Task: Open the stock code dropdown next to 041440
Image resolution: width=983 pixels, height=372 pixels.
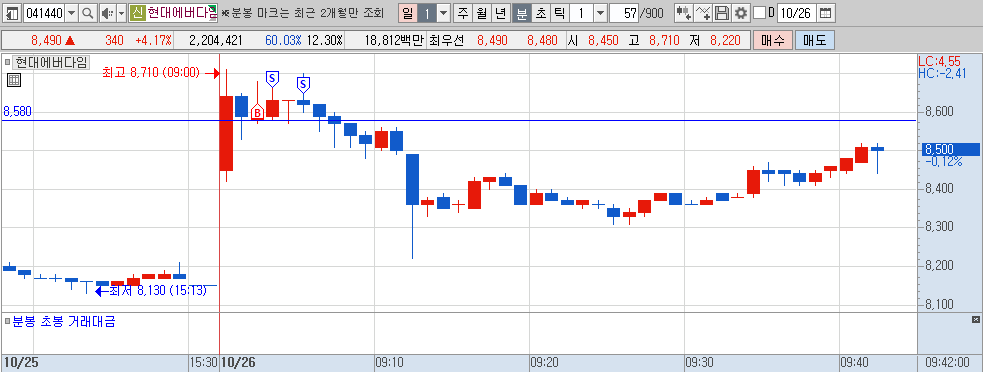Action: click(x=71, y=13)
